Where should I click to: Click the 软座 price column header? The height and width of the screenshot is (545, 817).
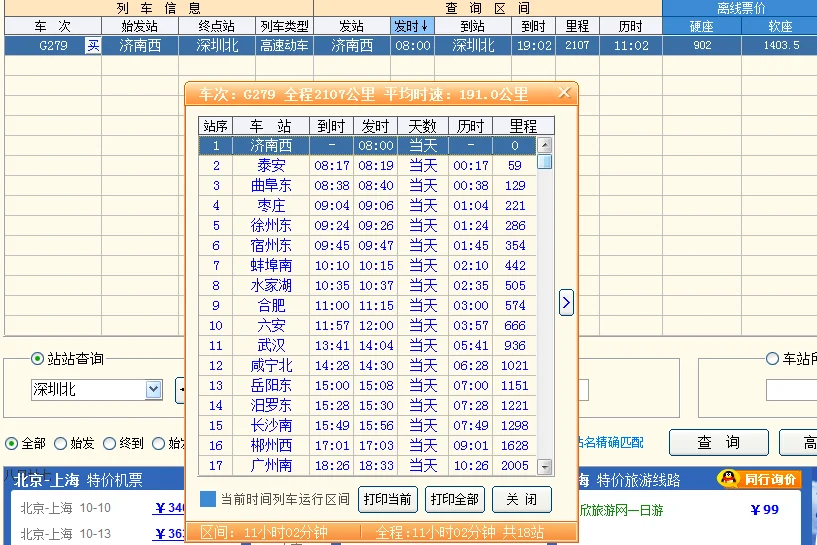pyautogui.click(x=780, y=26)
